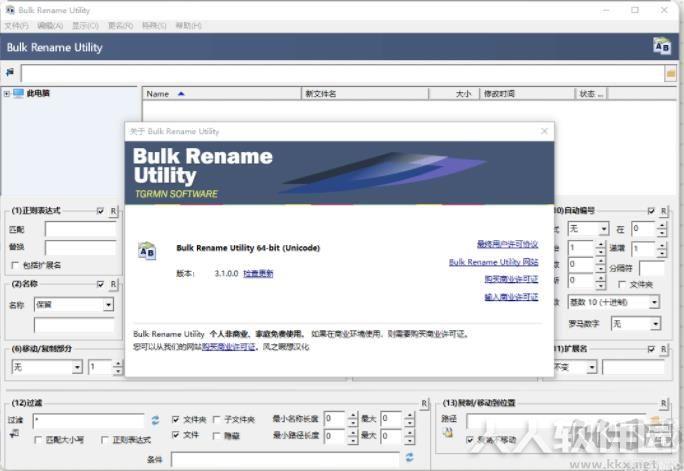Click the 购买商业许可证 link on the right

click(x=511, y=279)
